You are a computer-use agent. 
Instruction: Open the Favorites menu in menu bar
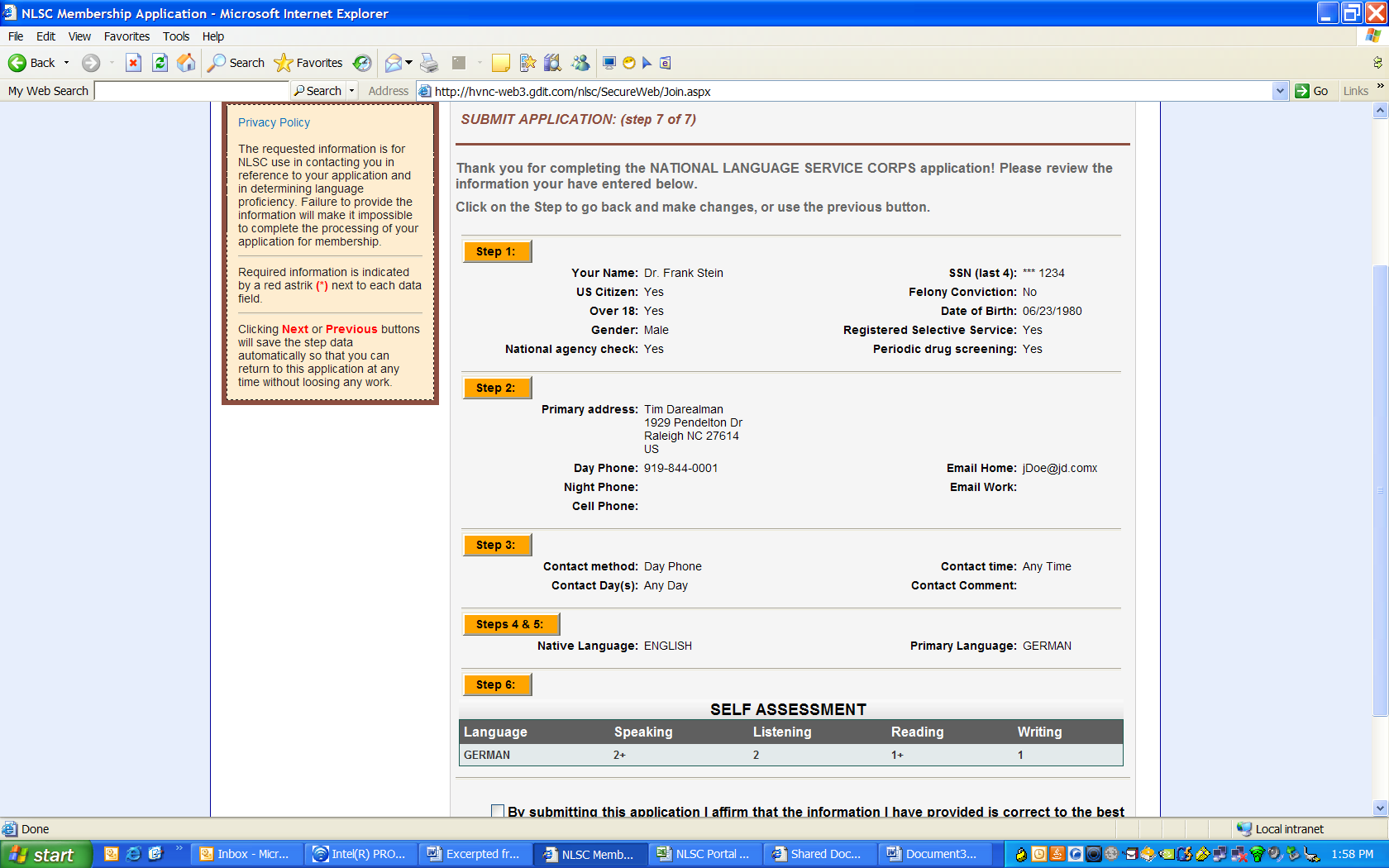pyautogui.click(x=126, y=36)
